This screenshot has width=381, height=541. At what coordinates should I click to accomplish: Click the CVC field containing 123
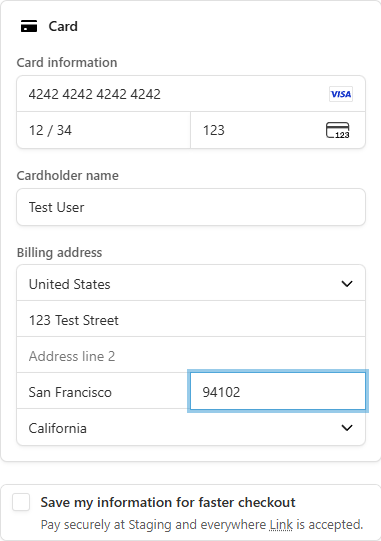(278, 130)
